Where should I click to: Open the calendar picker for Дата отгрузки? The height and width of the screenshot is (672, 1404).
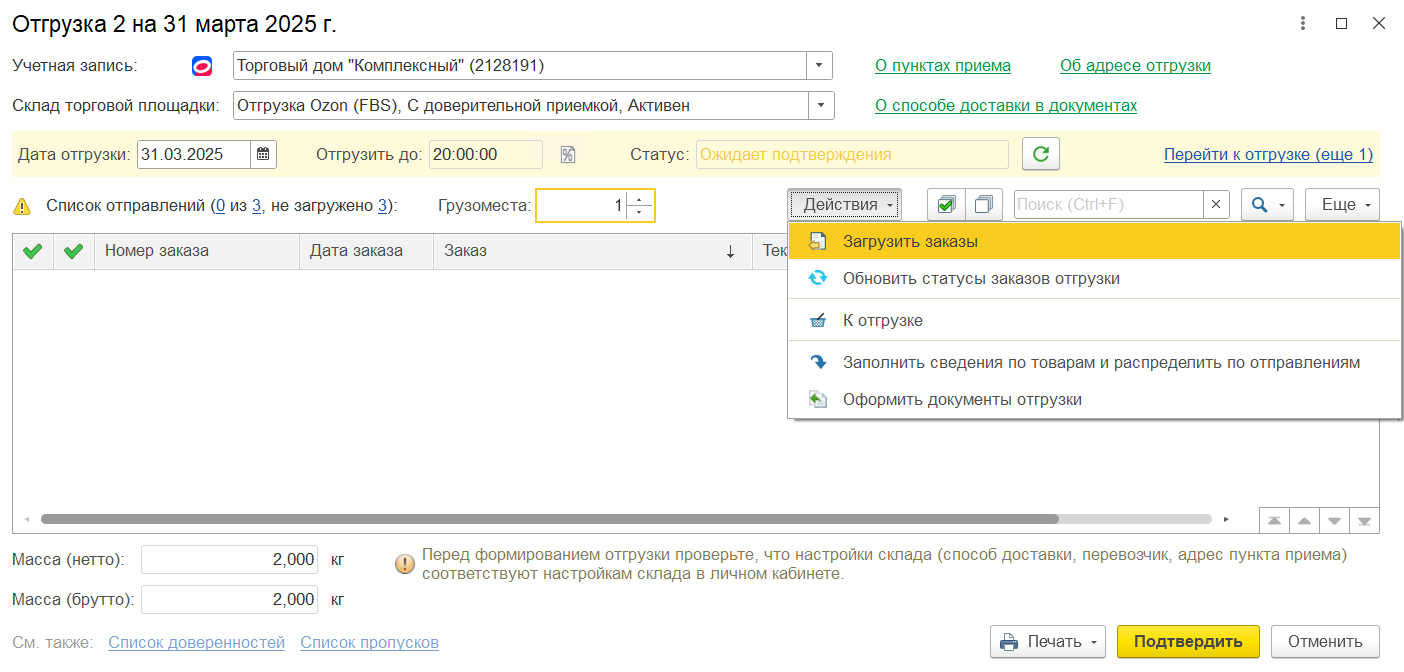[263, 154]
